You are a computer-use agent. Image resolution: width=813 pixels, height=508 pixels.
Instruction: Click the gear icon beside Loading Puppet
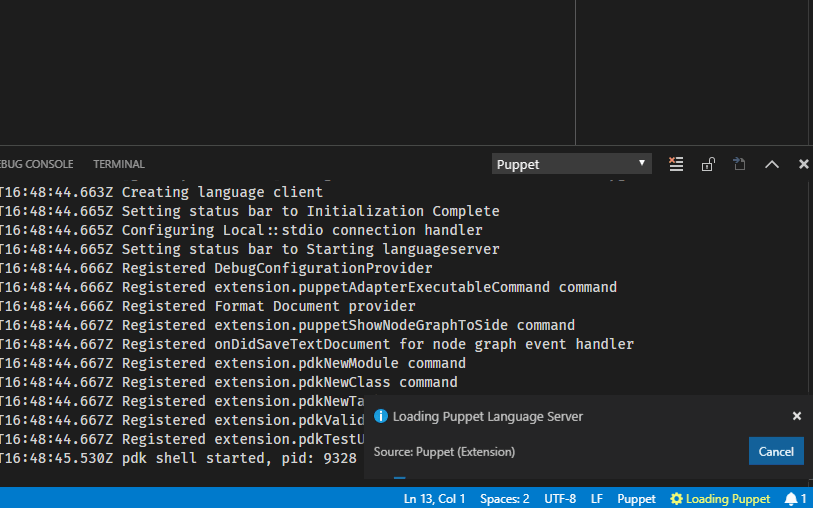pos(676,499)
